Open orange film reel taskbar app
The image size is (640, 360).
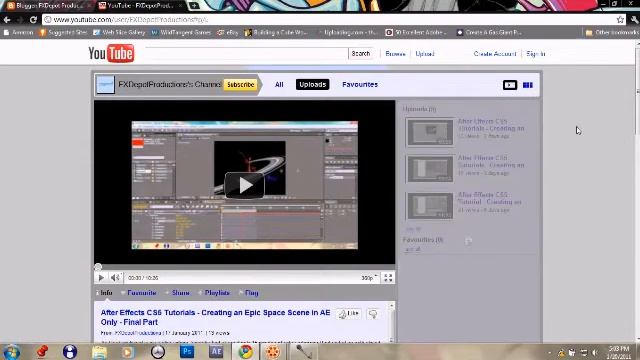click(x=273, y=351)
